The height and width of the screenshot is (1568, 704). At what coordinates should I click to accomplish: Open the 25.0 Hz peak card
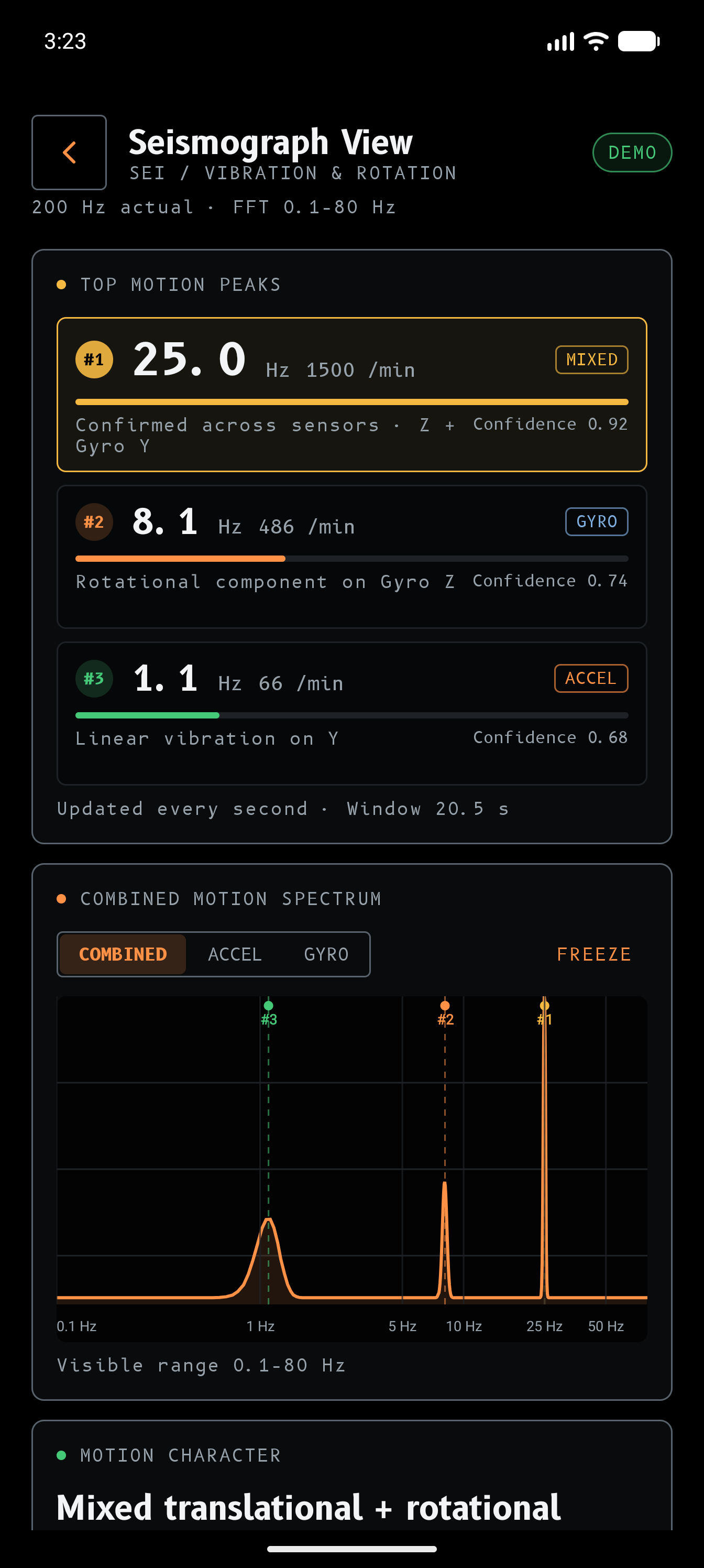point(351,395)
